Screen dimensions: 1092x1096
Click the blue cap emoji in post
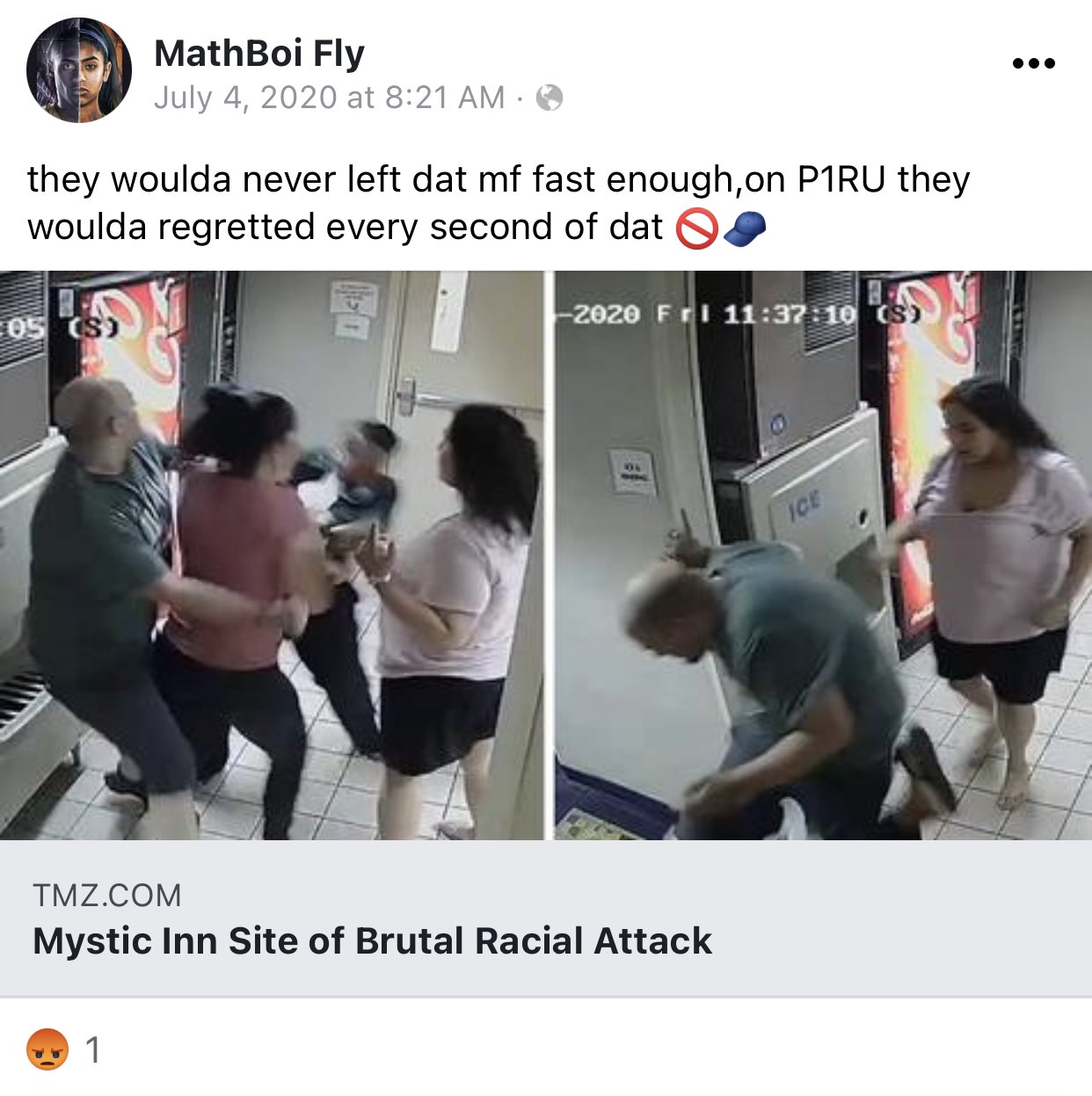pyautogui.click(x=746, y=228)
